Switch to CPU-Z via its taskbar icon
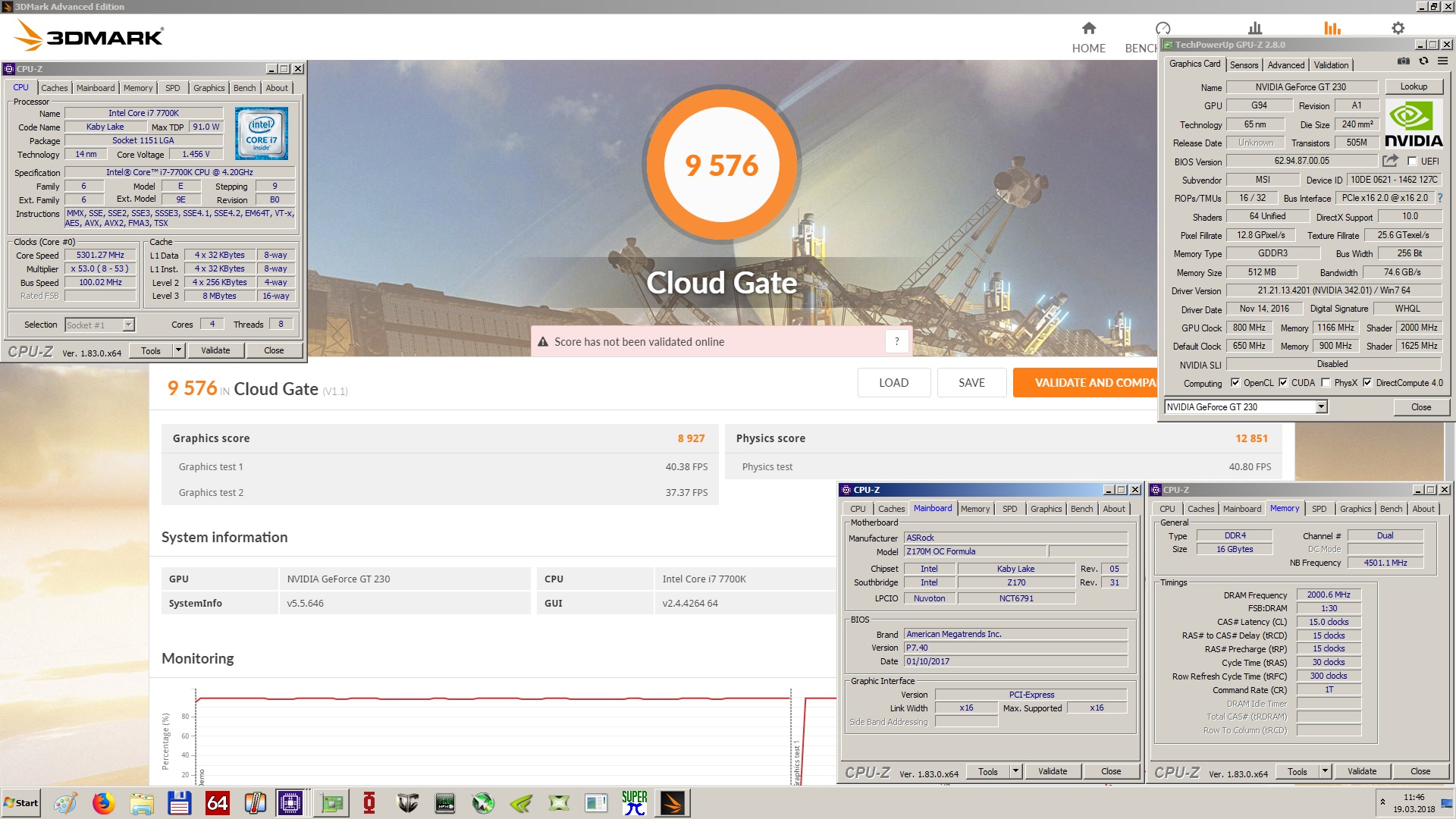This screenshot has height=819, width=1456. 290,803
